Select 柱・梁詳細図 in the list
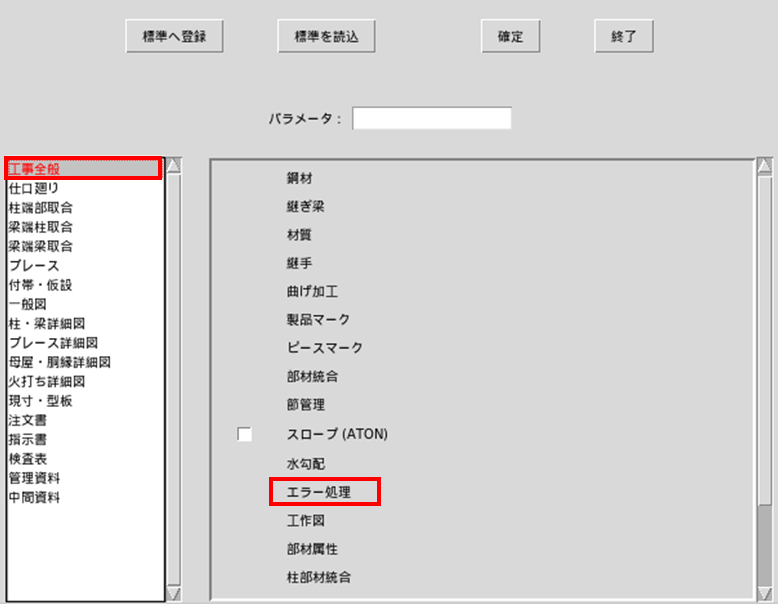 pos(47,324)
